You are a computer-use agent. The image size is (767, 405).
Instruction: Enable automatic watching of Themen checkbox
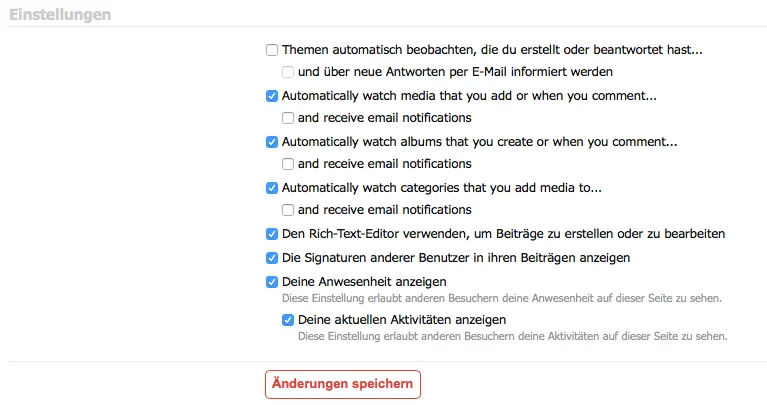272,49
